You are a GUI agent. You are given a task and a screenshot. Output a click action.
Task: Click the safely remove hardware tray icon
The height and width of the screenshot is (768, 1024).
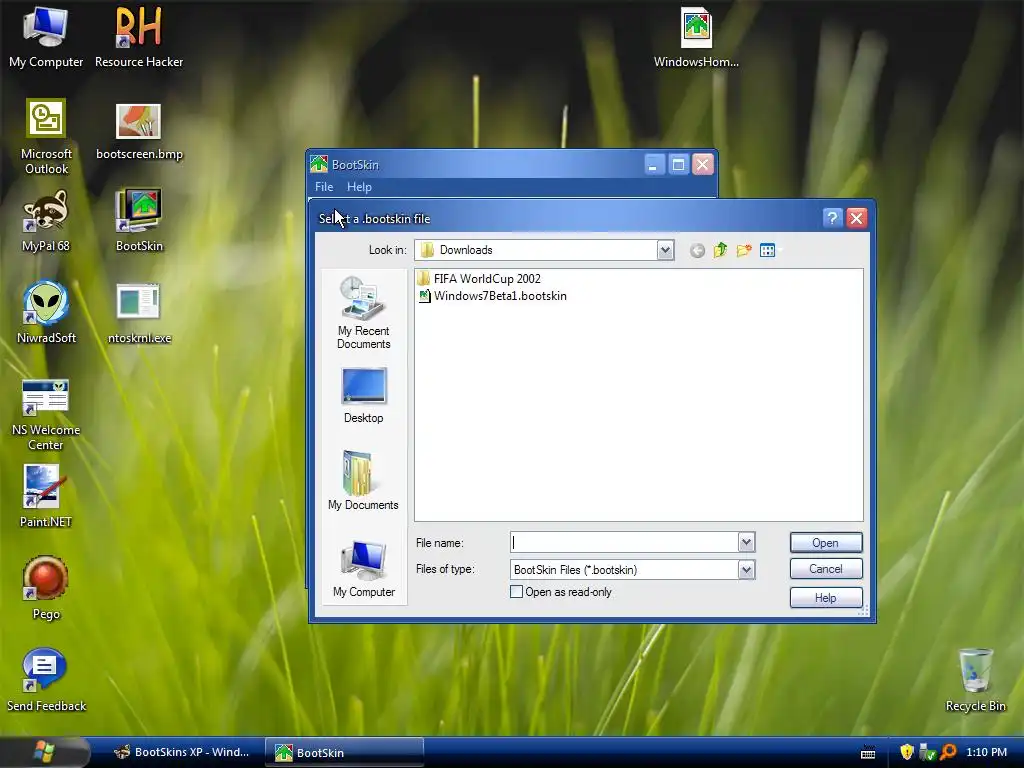point(927,752)
